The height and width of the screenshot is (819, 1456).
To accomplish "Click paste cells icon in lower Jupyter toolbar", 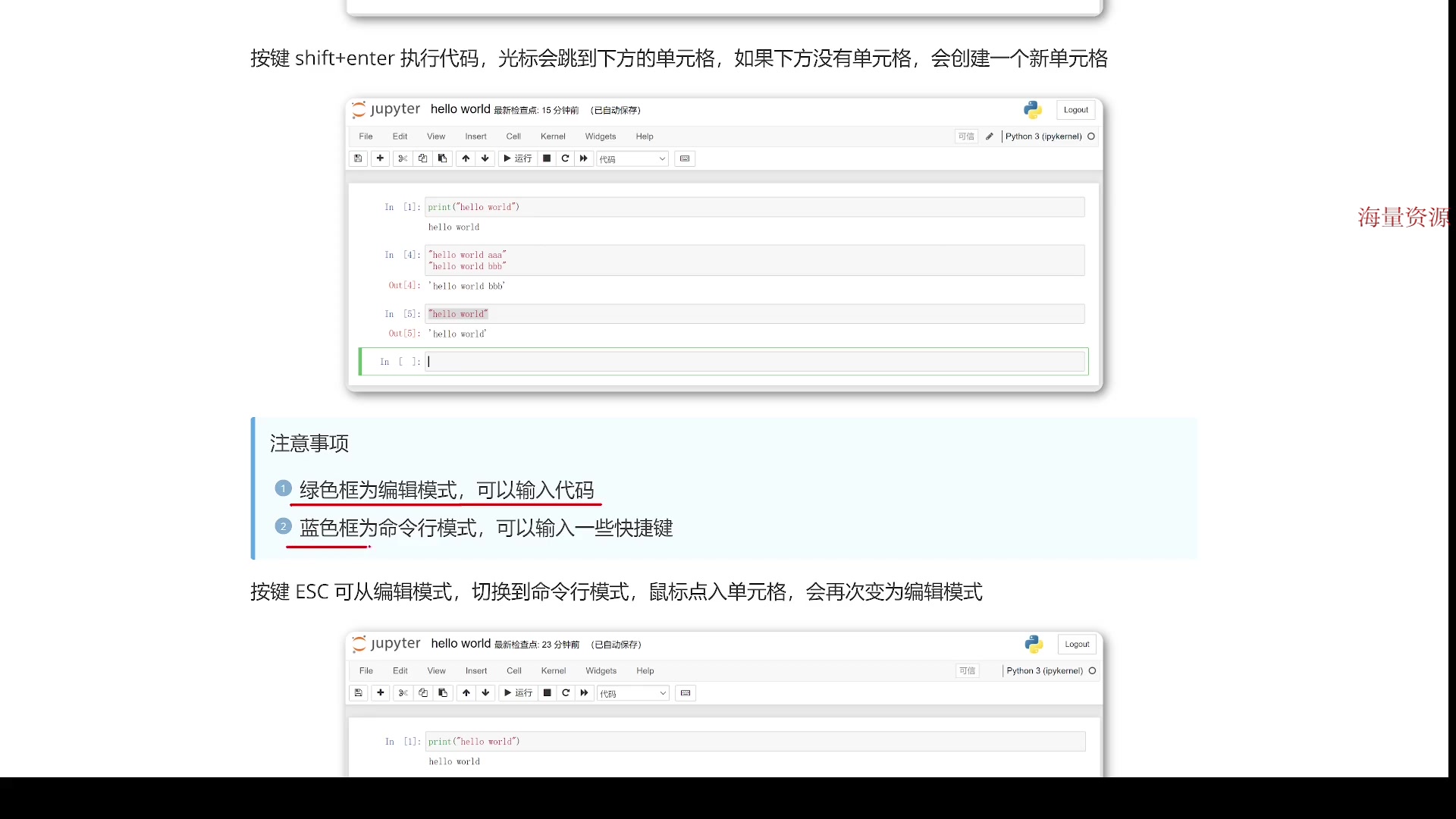I will (443, 693).
